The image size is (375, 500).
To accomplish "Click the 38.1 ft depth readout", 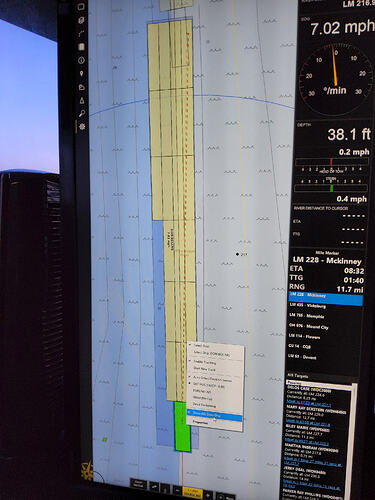I will coord(349,134).
